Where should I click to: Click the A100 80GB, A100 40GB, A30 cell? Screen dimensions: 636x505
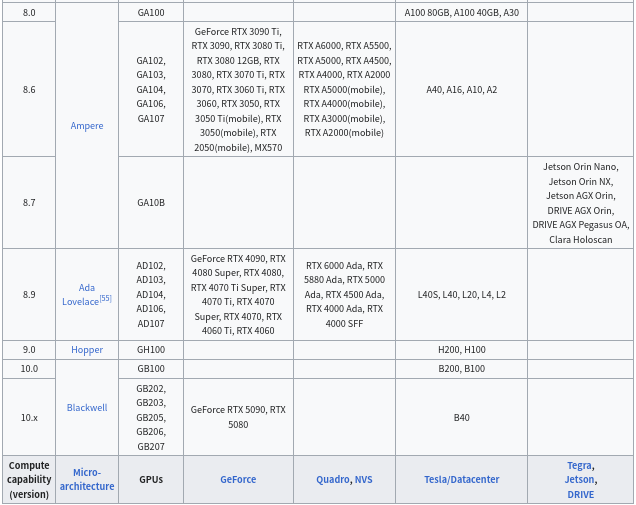[462, 13]
